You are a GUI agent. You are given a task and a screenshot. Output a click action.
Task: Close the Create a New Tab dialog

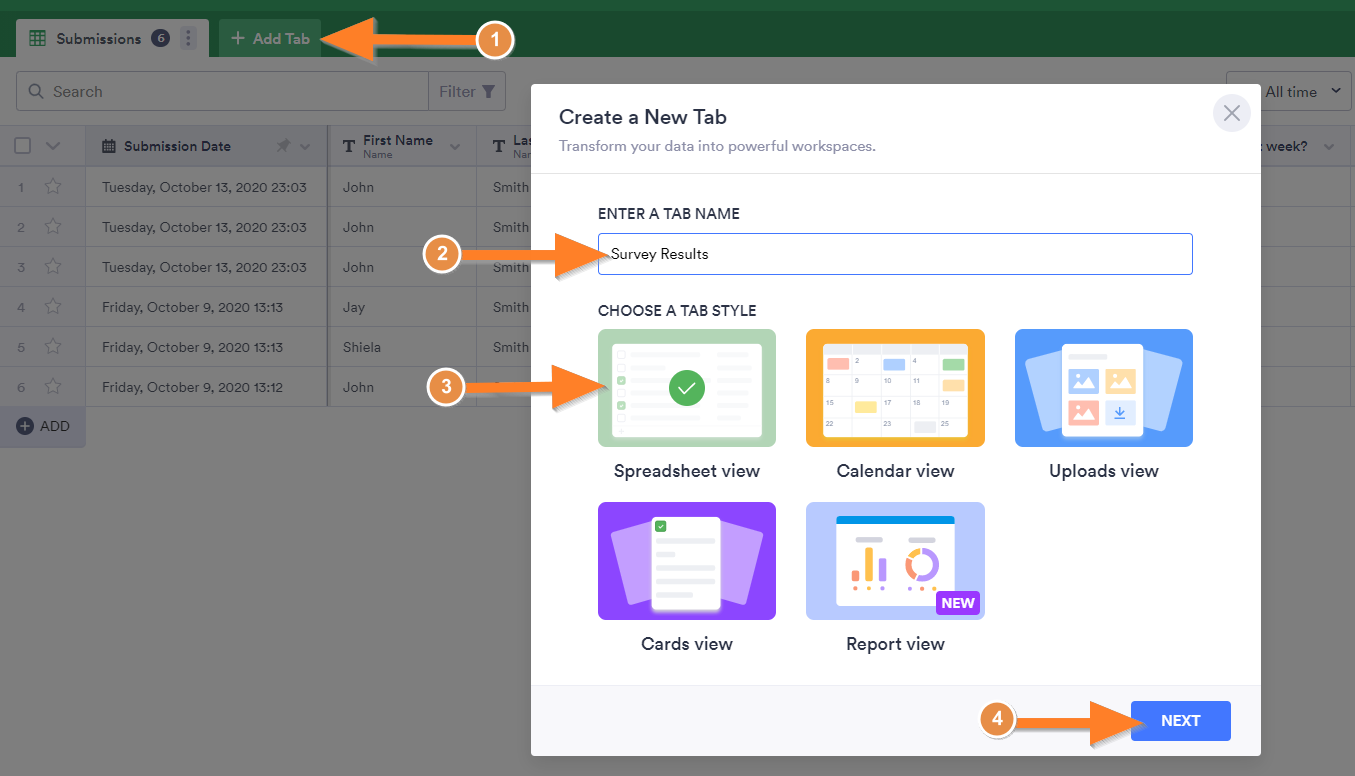(1231, 113)
